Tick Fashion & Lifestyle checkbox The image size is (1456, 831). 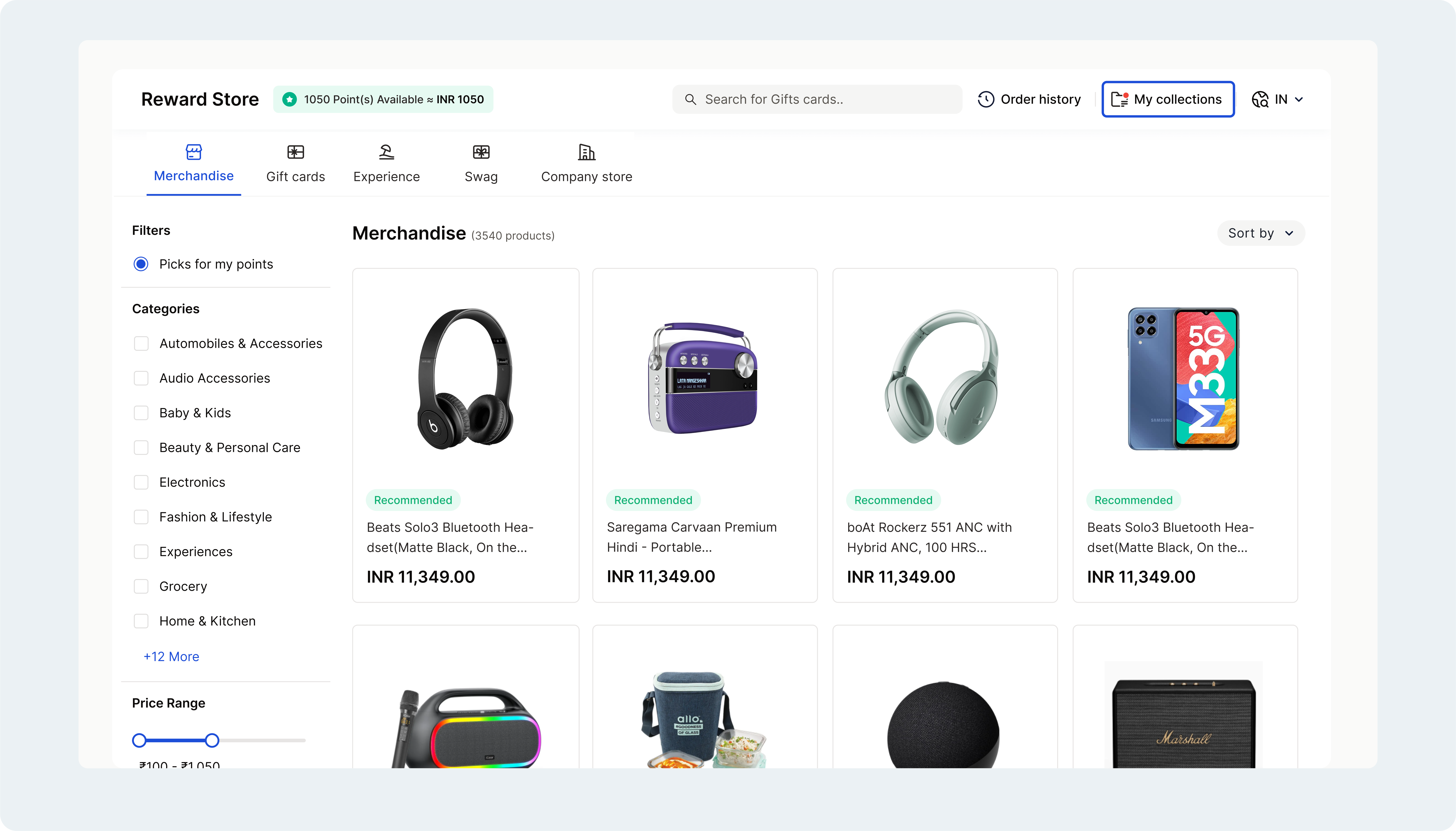[x=141, y=517]
